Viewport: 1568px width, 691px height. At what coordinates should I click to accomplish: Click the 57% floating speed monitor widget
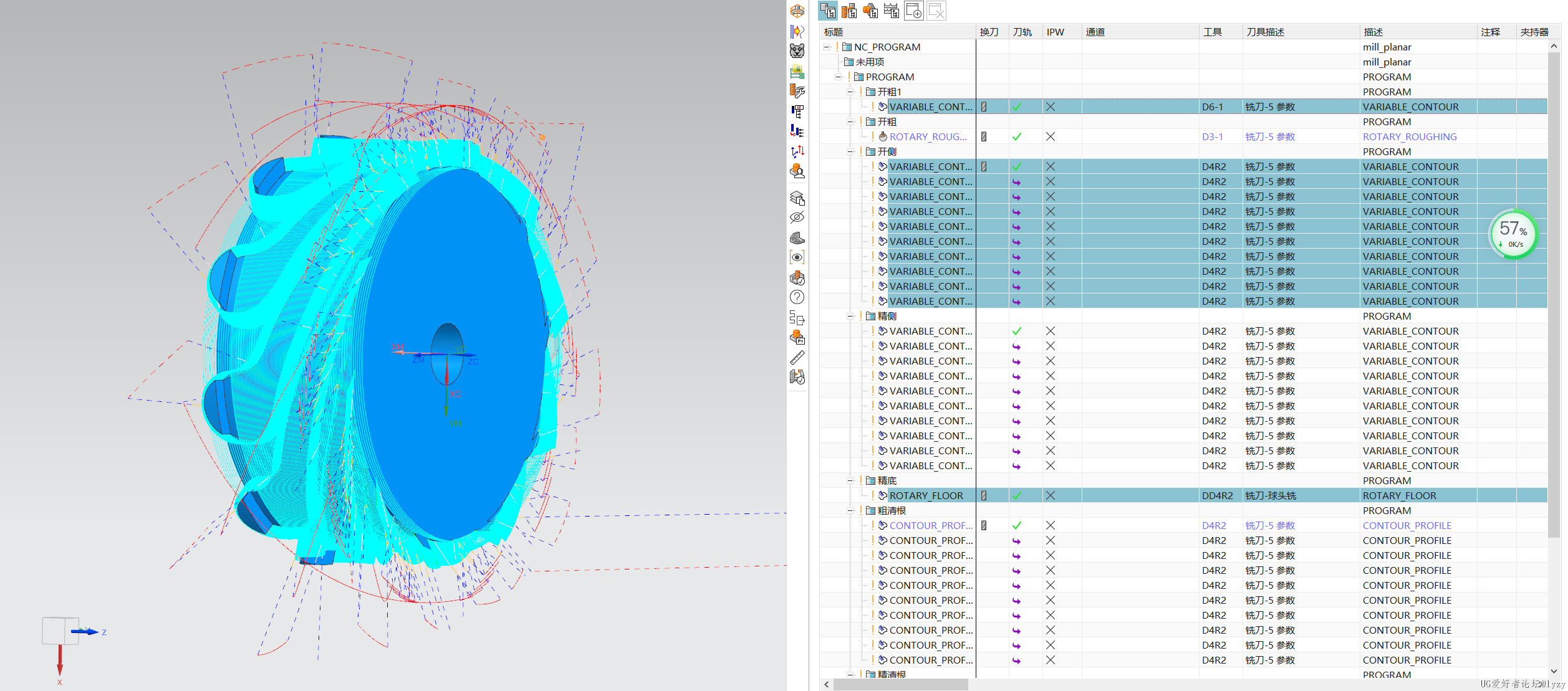tap(1513, 234)
